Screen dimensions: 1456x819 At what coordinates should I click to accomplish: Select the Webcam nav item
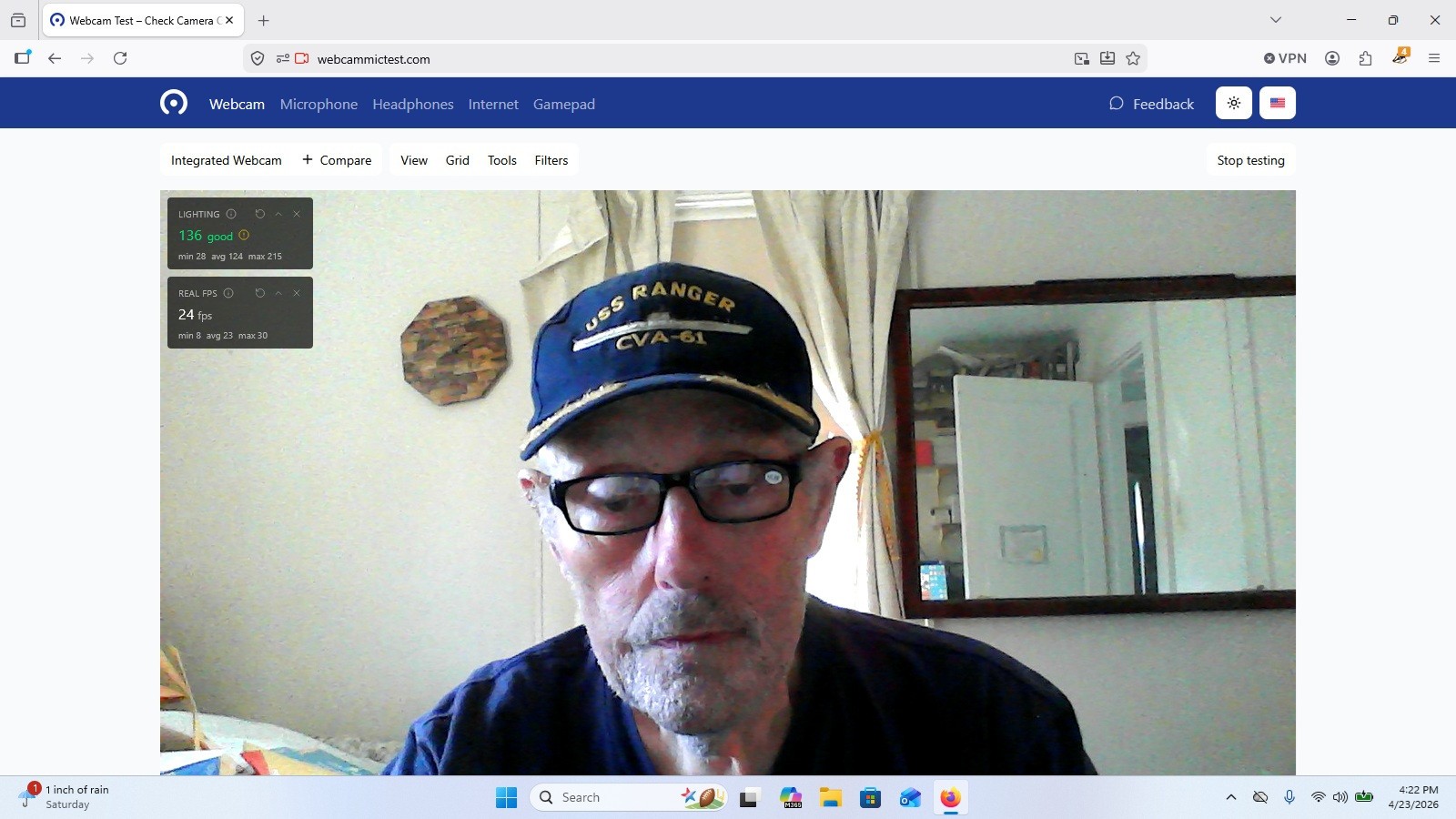pyautogui.click(x=237, y=104)
